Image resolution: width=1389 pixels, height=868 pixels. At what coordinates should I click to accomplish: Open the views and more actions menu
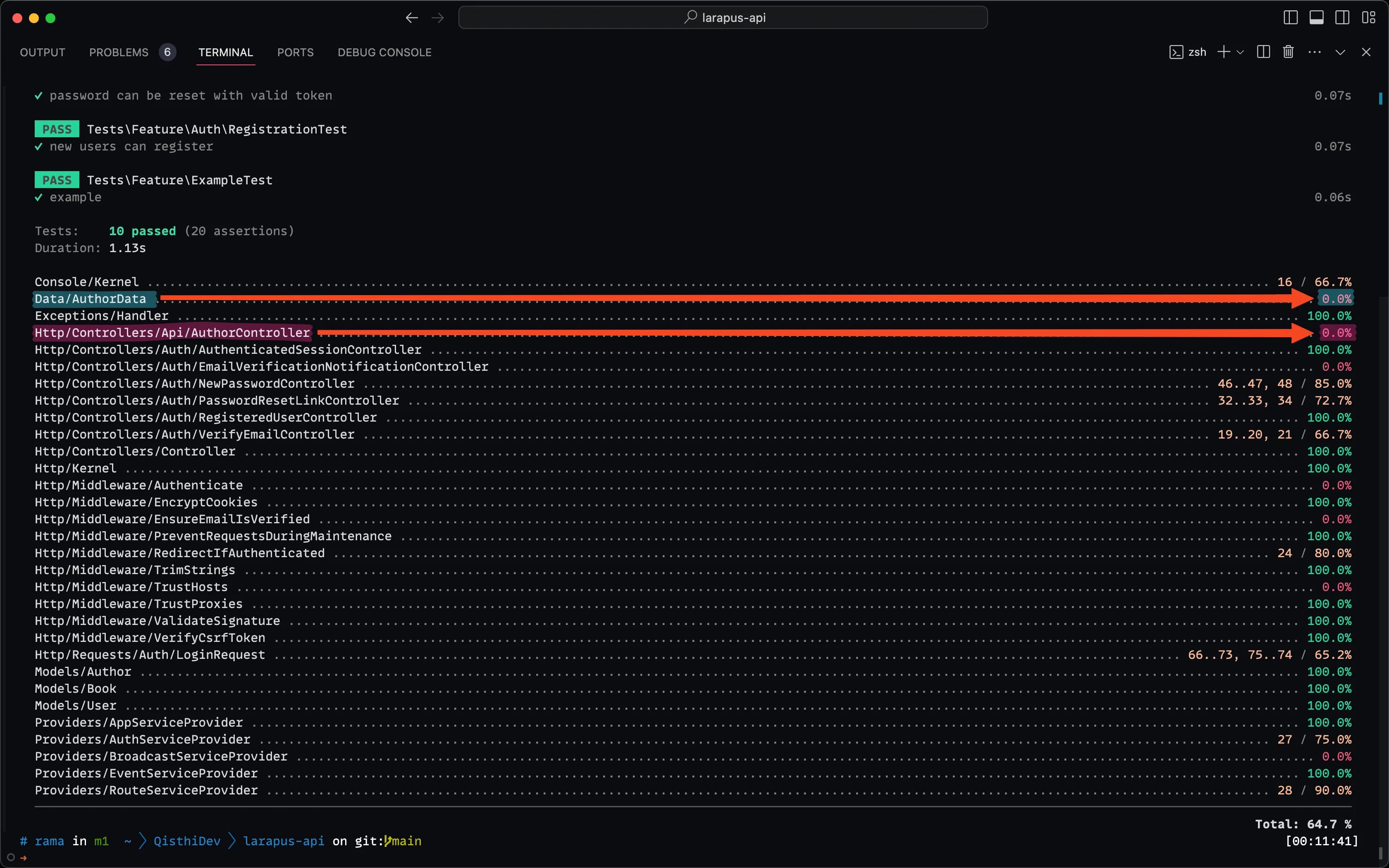pos(1315,52)
